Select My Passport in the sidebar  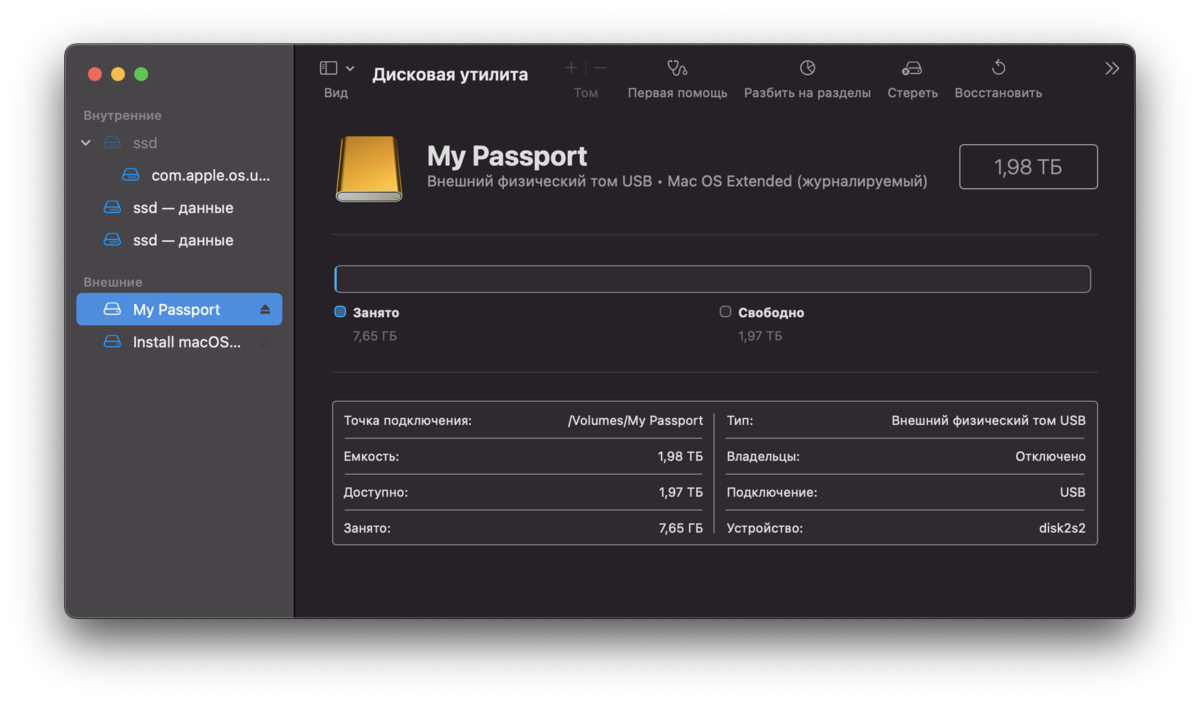coord(179,309)
